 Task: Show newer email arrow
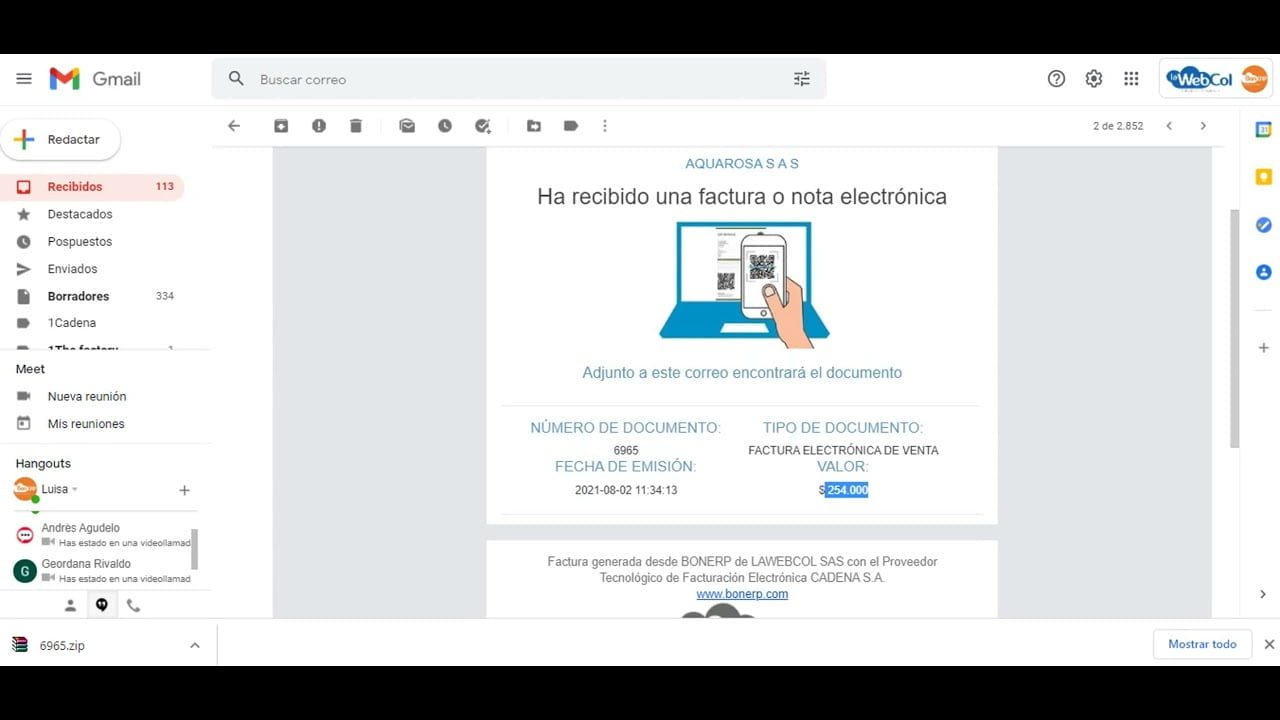point(1169,126)
